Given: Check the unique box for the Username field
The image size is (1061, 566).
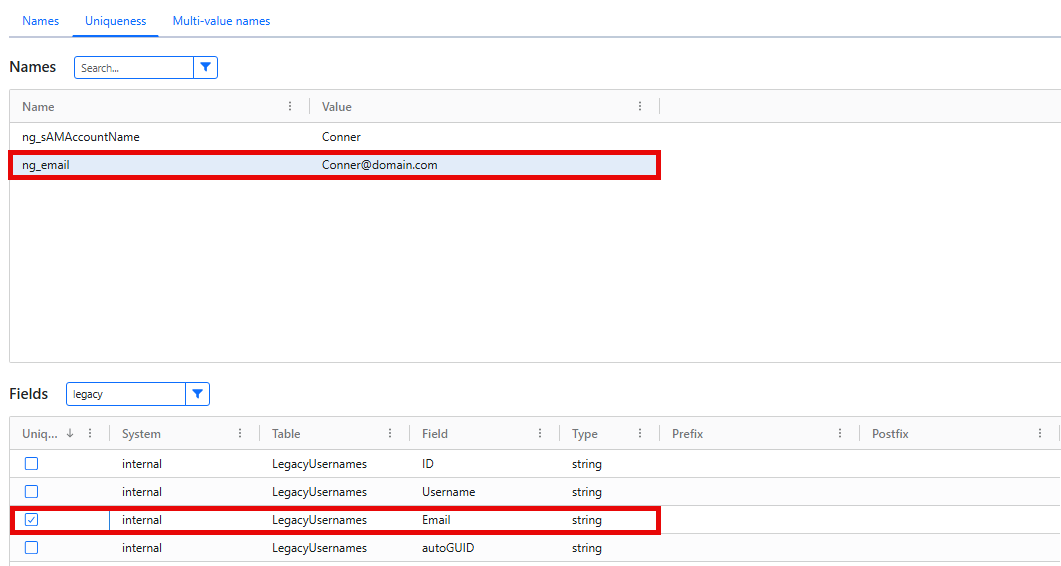Looking at the screenshot, I should [31, 492].
